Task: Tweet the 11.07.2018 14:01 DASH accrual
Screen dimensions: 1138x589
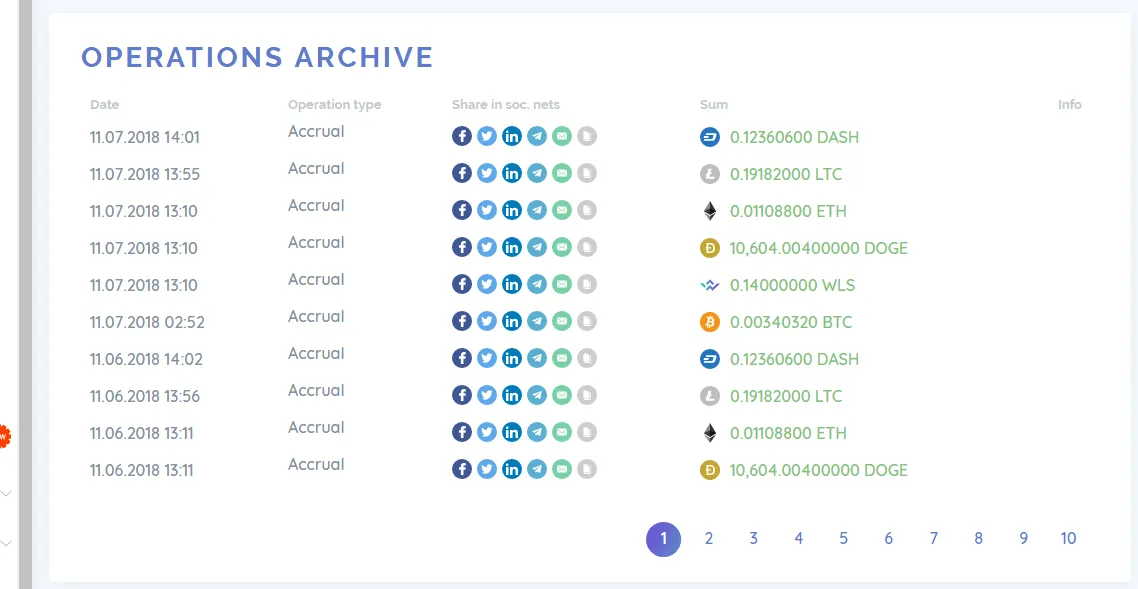Action: point(487,136)
